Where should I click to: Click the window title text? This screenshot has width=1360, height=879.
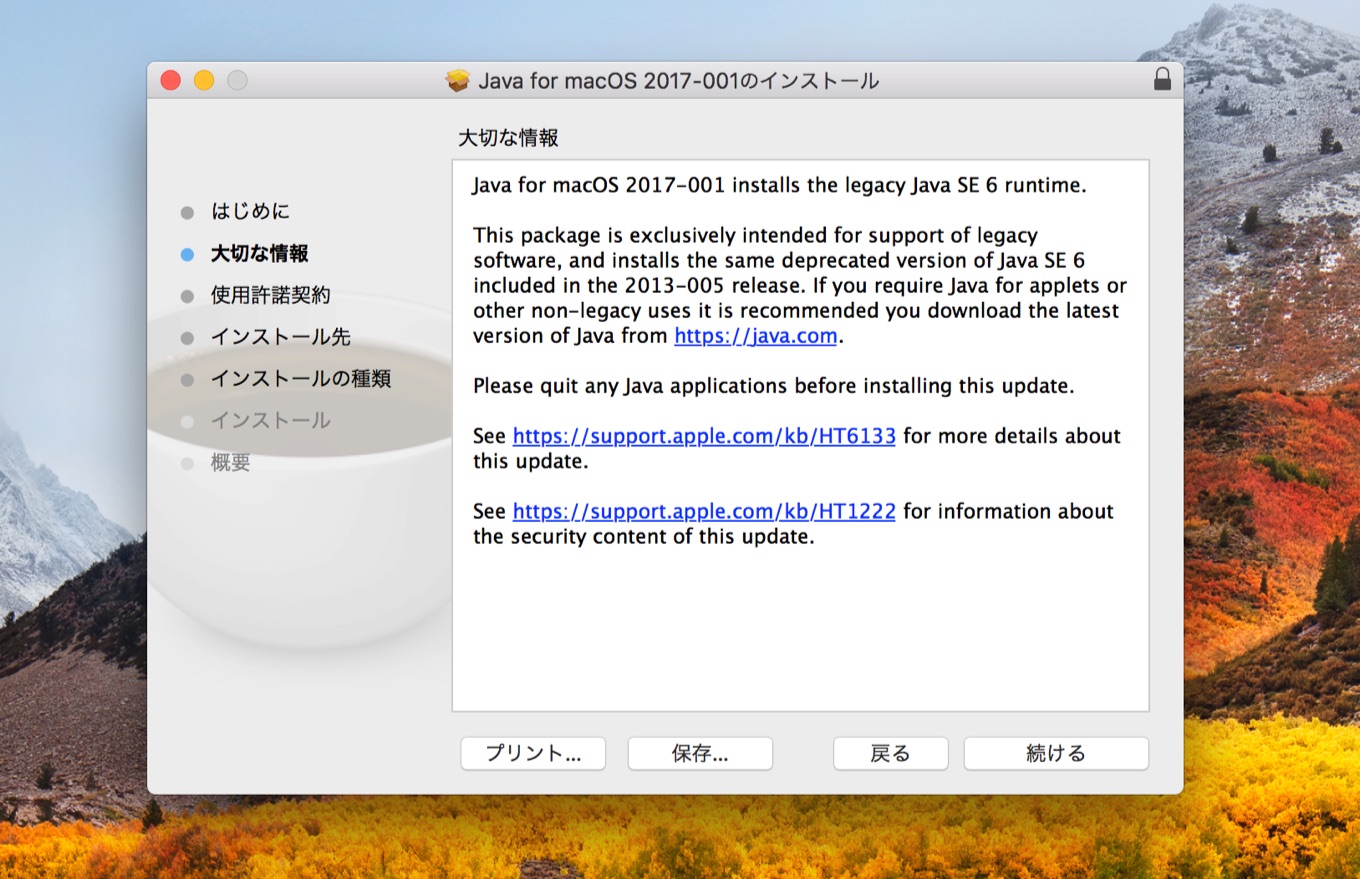coord(678,81)
